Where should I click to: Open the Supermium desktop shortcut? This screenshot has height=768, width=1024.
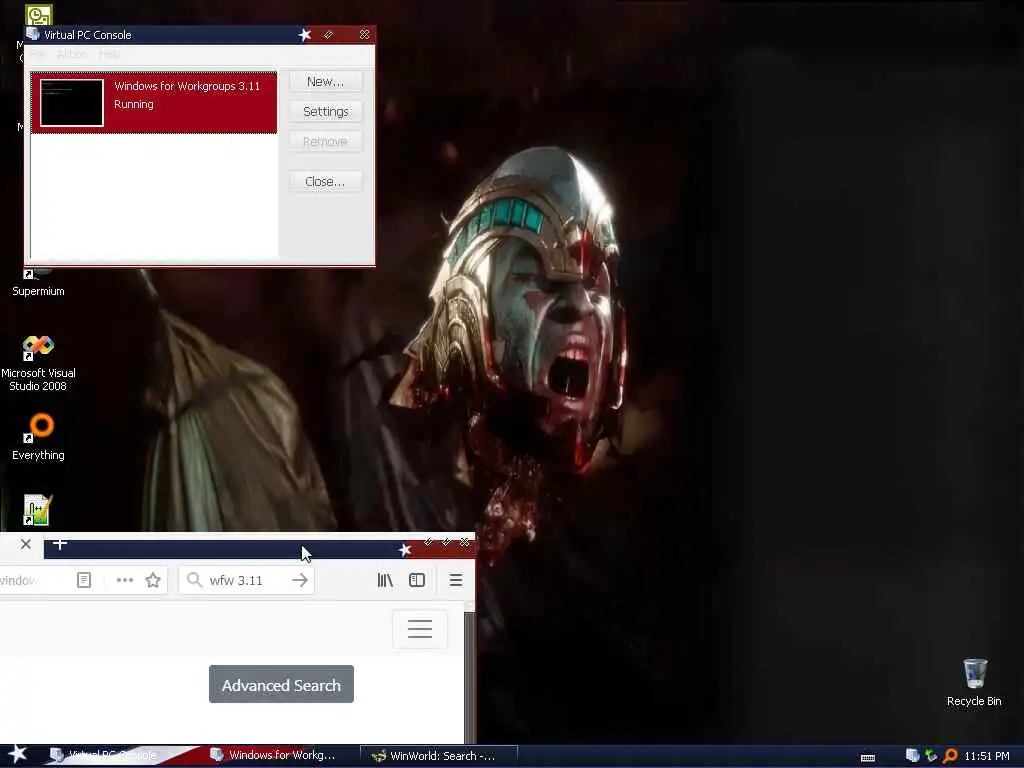click(x=38, y=282)
